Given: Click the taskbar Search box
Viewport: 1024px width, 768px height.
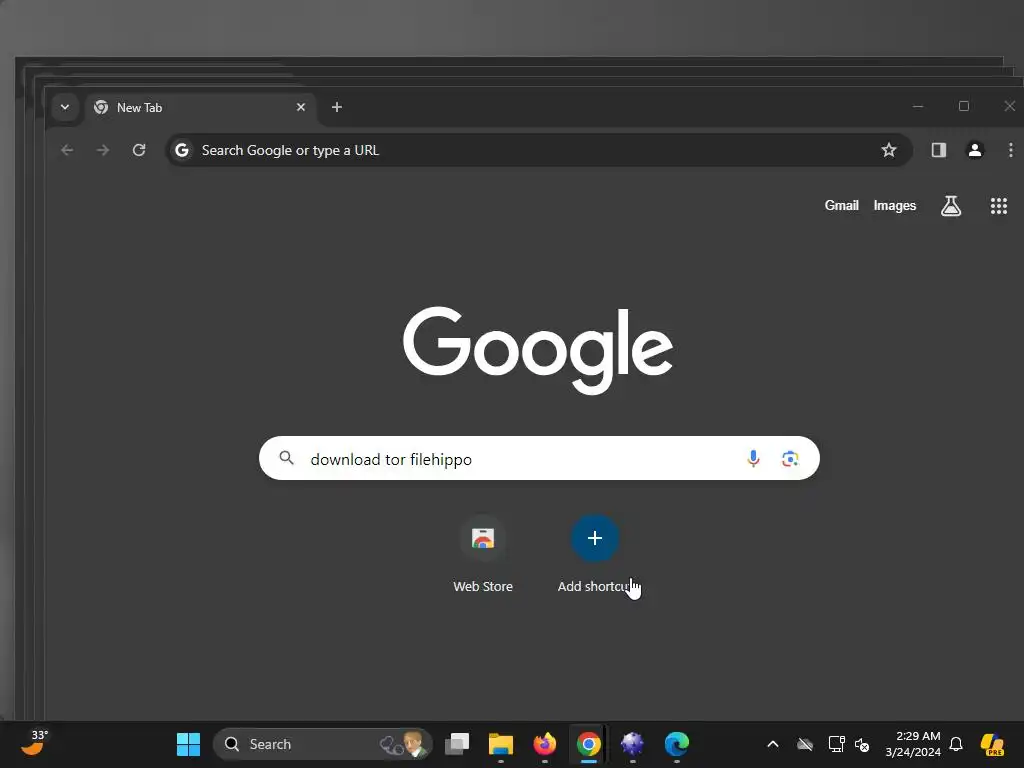Looking at the screenshot, I should (x=323, y=744).
